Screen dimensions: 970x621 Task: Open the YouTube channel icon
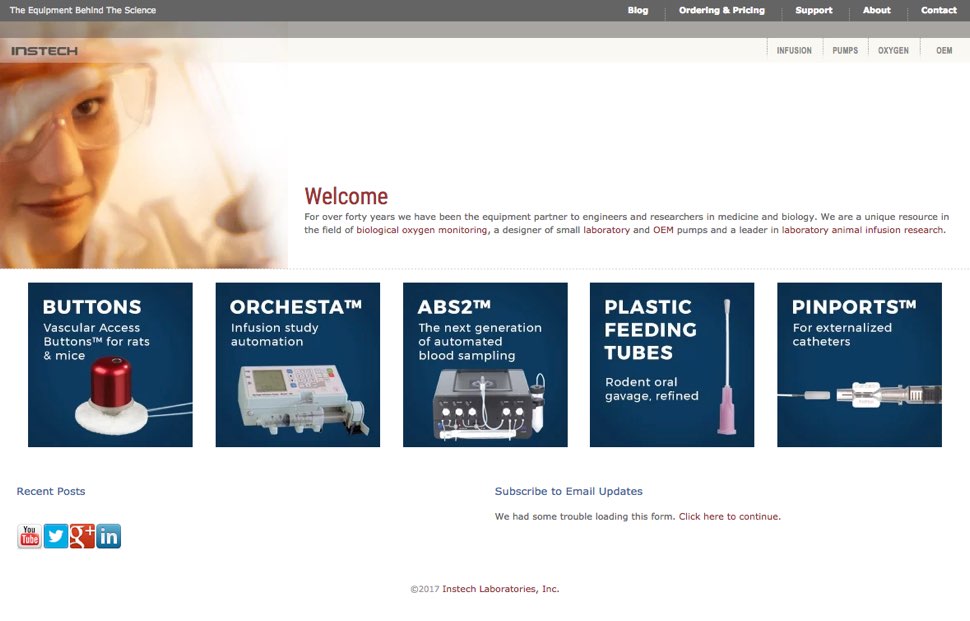click(x=28, y=536)
